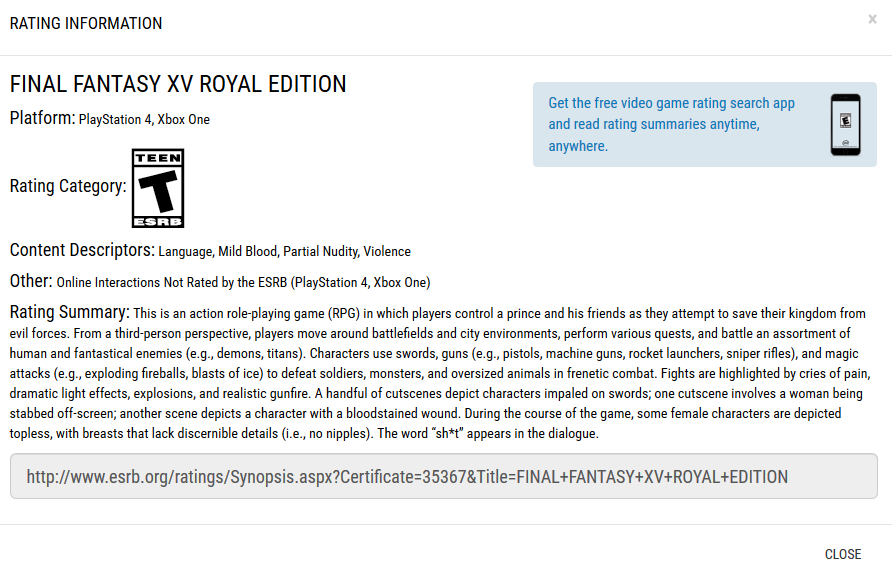Click the RATING INFORMATION header
Viewport: 892px width, 577px height.
click(x=86, y=23)
